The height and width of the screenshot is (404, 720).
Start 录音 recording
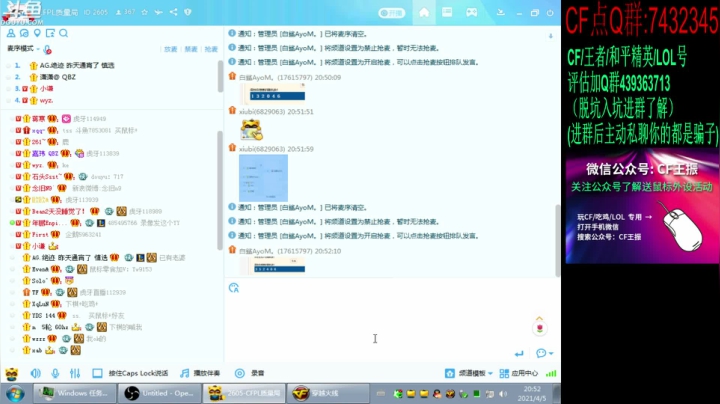pyautogui.click(x=250, y=373)
